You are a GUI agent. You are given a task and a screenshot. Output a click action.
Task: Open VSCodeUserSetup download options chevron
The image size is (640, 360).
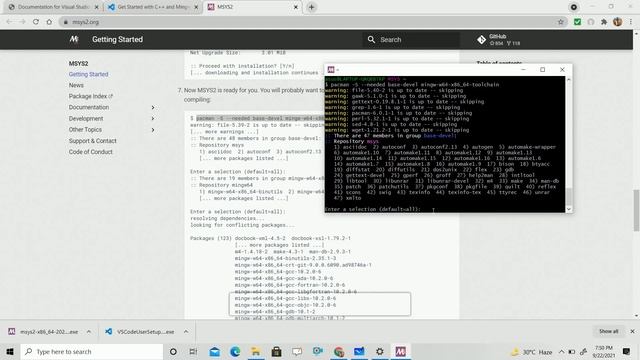[x=186, y=332]
